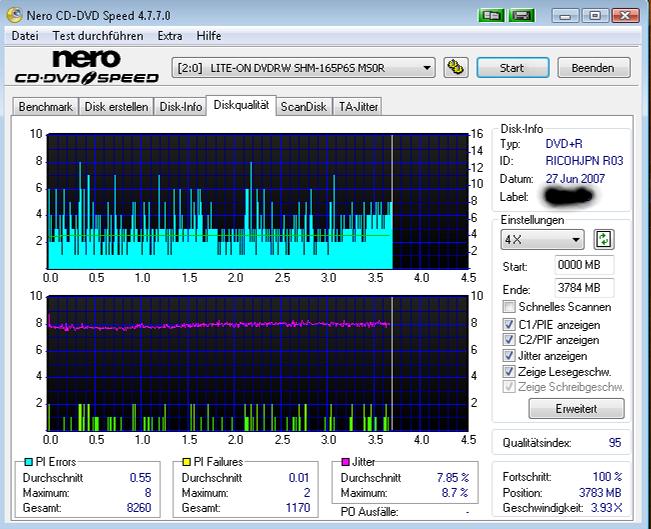The height and width of the screenshot is (529, 651).
Task: Click the green copy-to-clipboard icon in title bar
Action: (491, 16)
